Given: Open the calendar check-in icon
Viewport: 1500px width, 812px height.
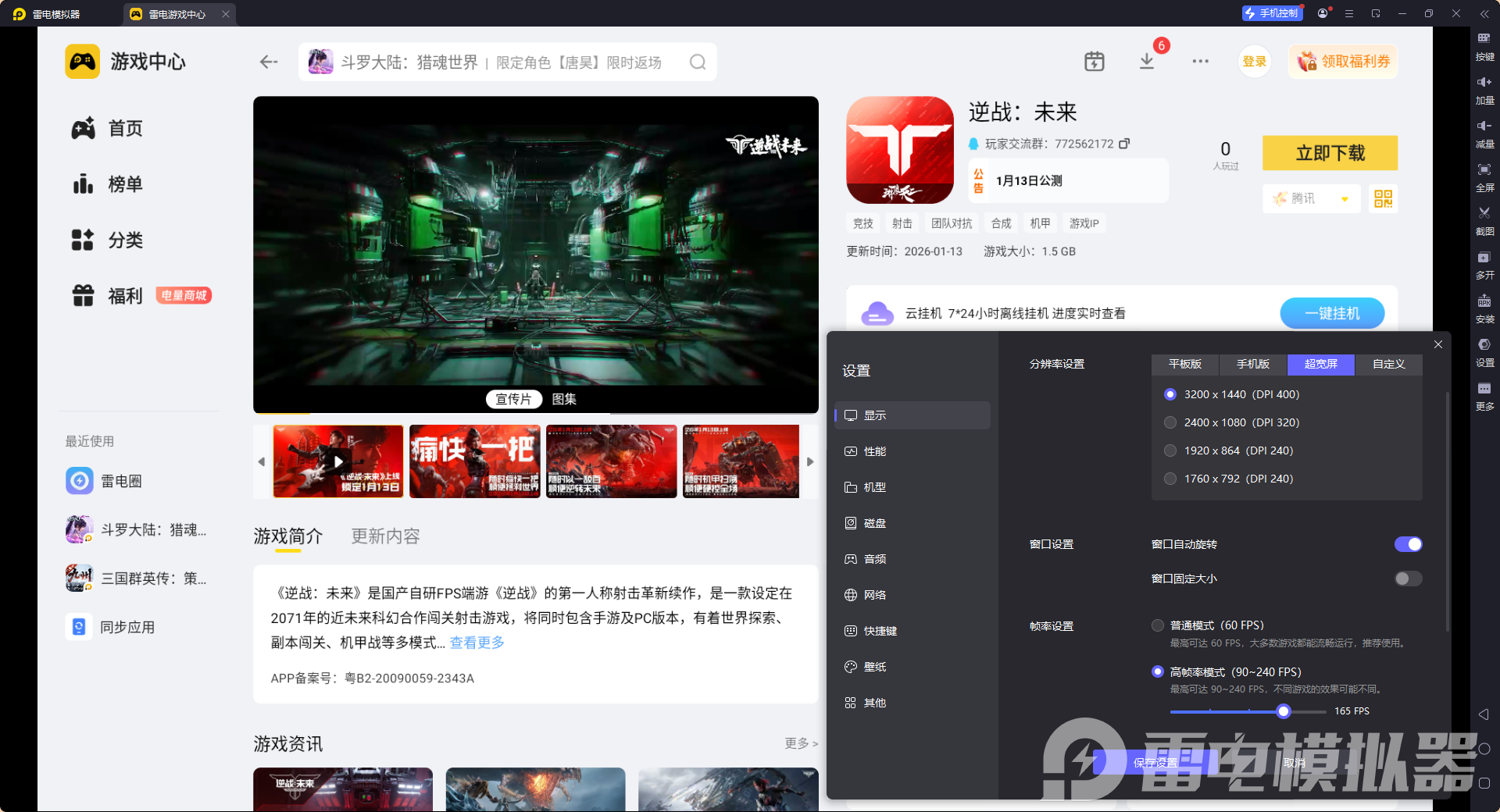Looking at the screenshot, I should coord(1094,61).
